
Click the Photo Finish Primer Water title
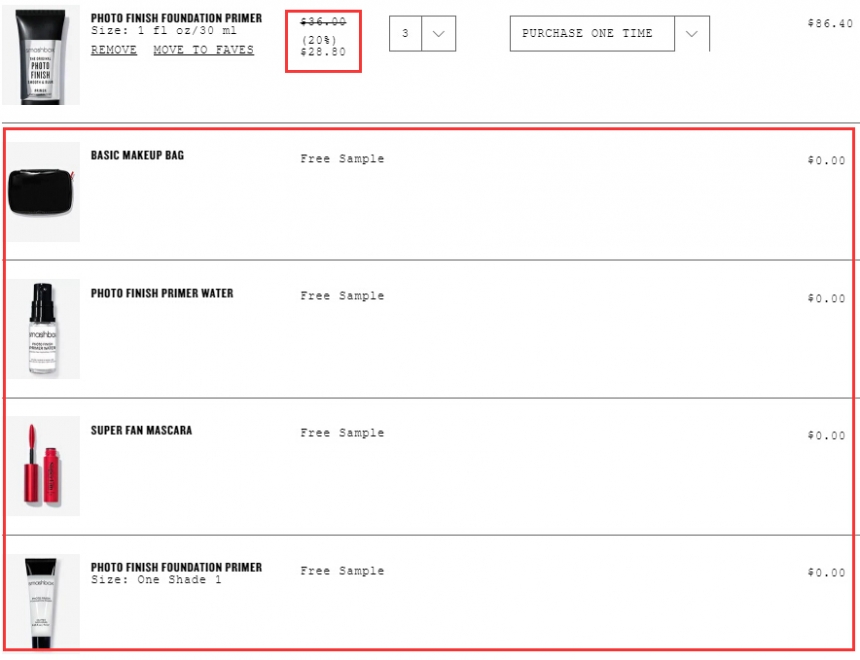coord(162,293)
